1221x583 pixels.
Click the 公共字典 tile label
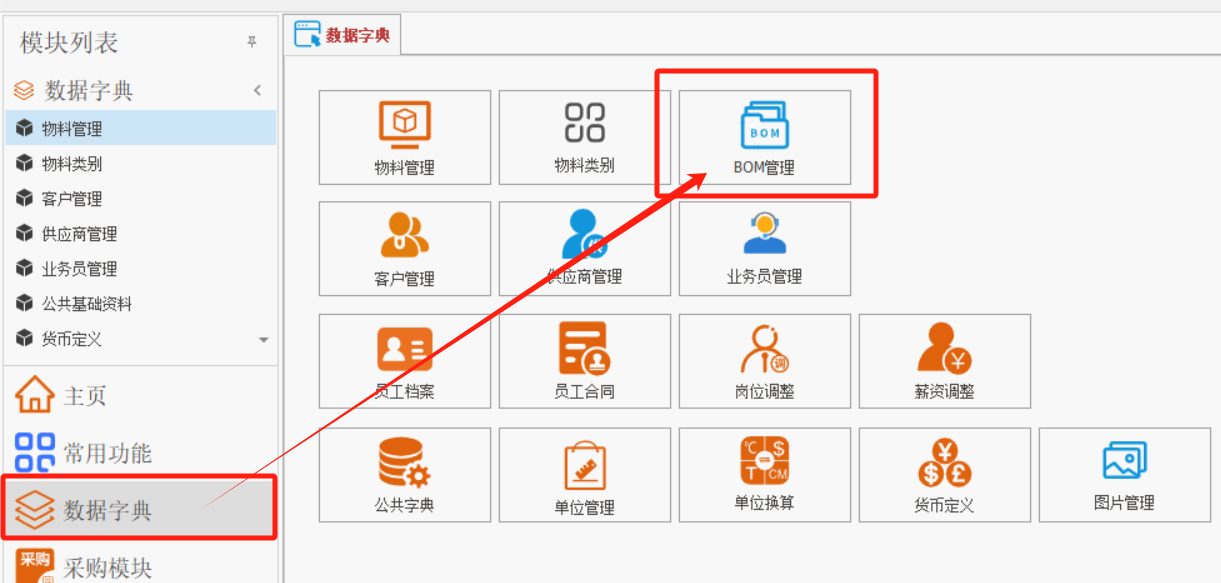tap(405, 505)
